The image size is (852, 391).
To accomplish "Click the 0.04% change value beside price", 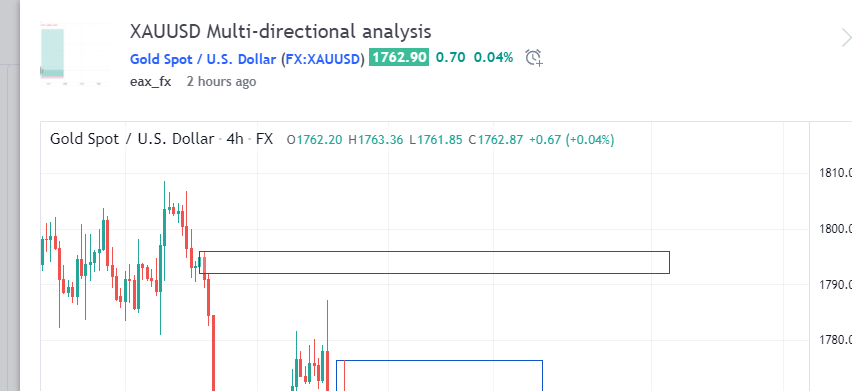I will [493, 57].
